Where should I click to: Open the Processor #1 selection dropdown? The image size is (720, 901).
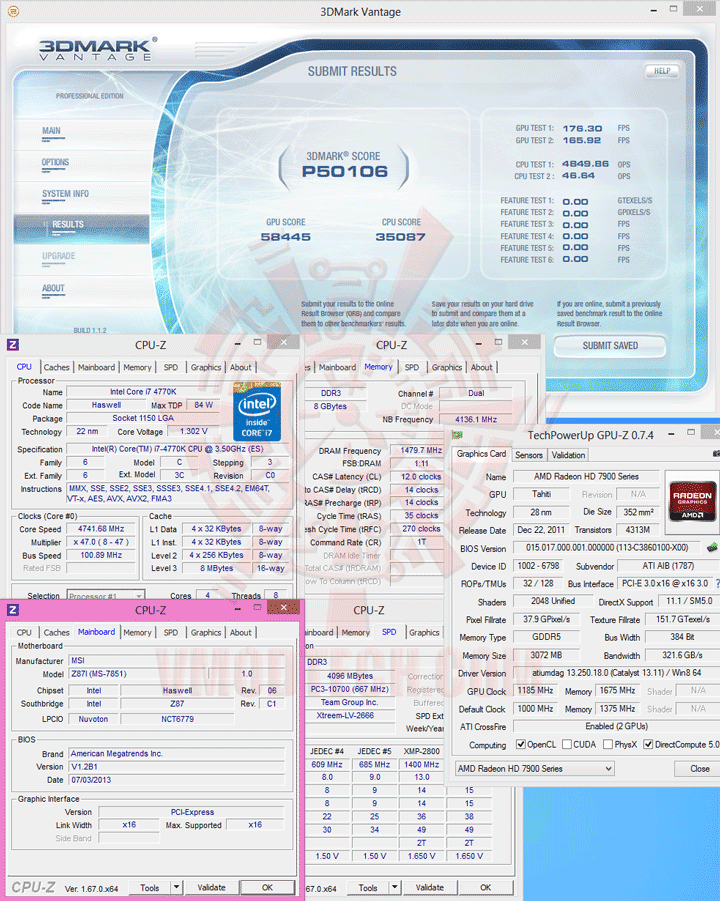[106, 595]
